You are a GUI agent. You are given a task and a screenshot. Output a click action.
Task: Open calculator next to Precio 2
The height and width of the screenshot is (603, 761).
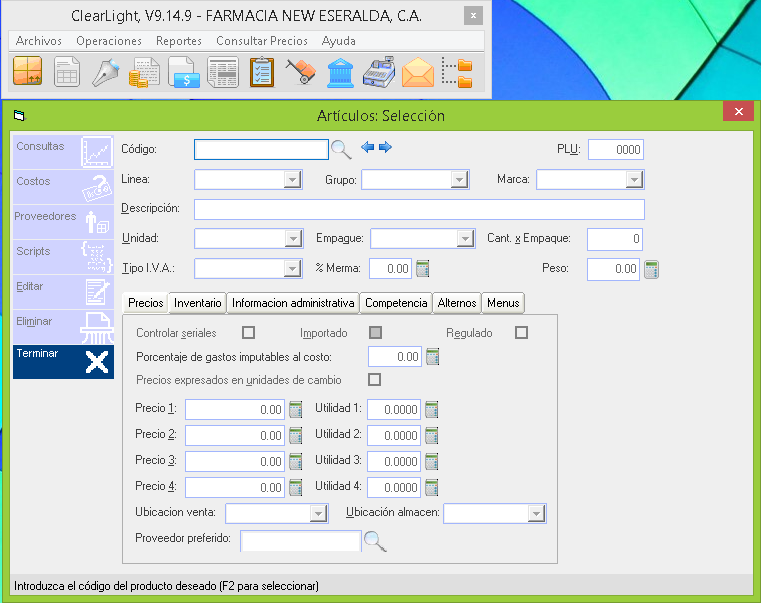tap(296, 436)
